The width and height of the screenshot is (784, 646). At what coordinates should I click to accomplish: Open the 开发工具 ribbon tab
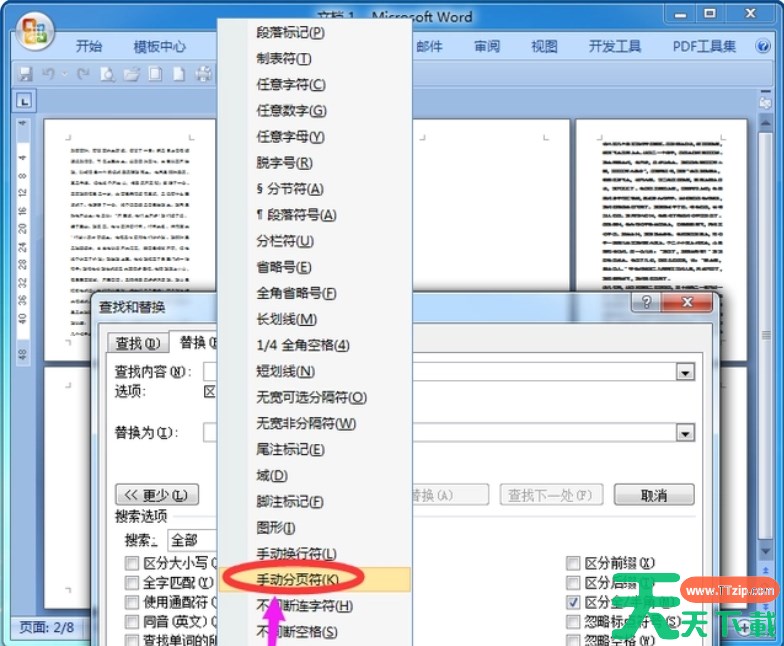point(614,46)
